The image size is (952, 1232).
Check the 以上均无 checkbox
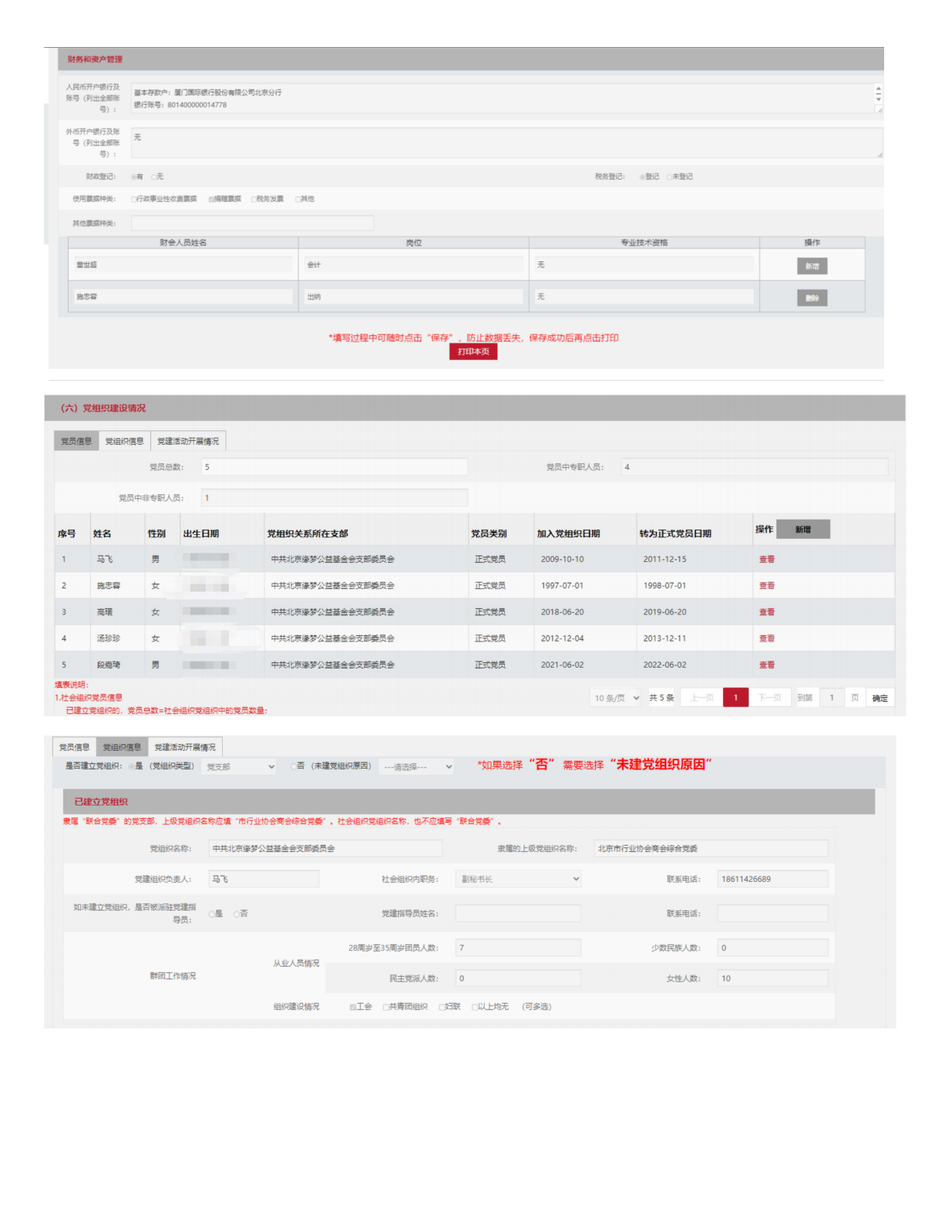pyautogui.click(x=475, y=1007)
